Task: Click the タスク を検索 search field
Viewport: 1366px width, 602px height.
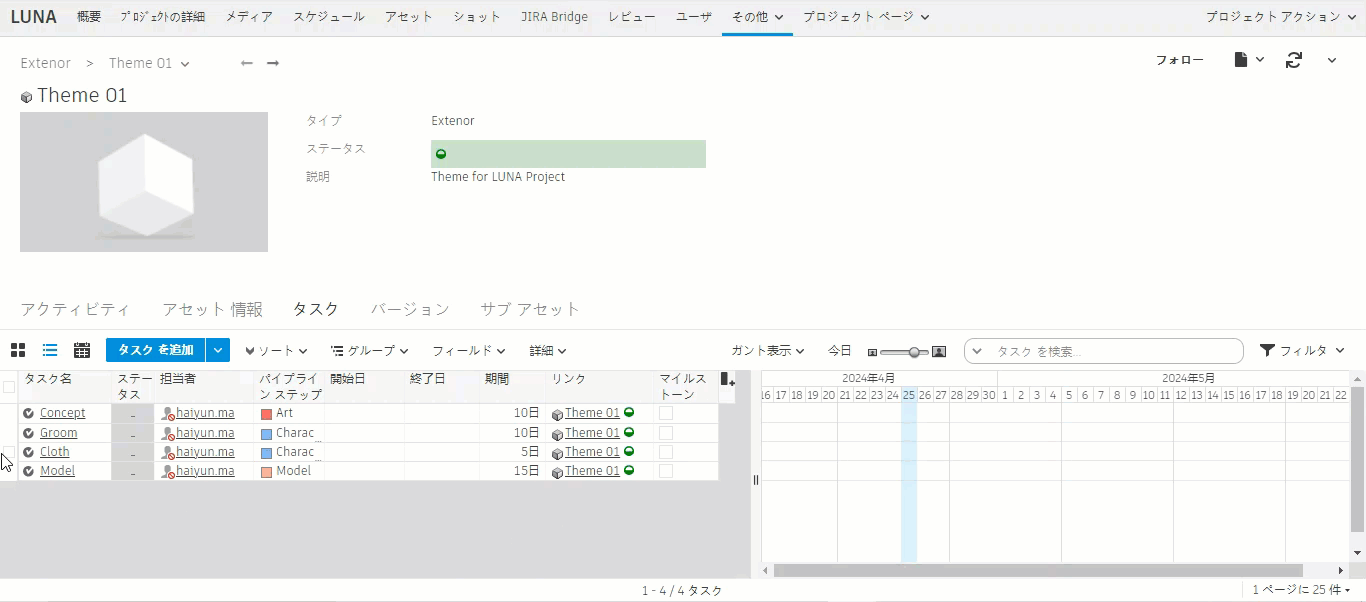Action: 1100,350
